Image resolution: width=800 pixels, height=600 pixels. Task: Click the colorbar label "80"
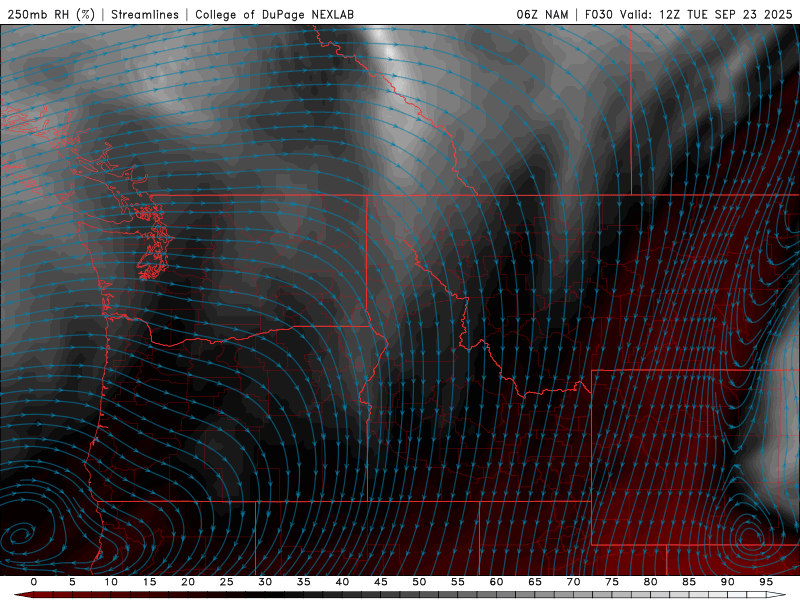click(x=651, y=582)
